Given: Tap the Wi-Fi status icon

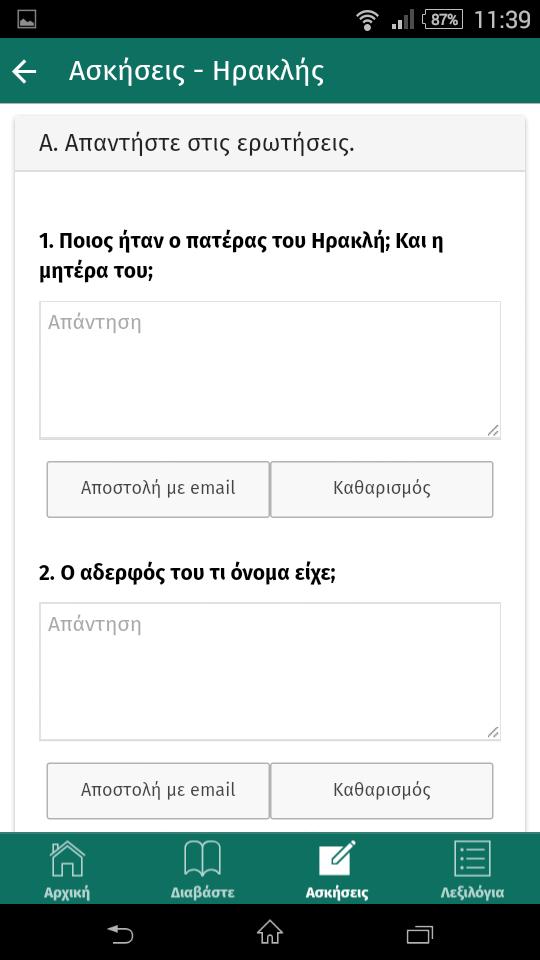Looking at the screenshot, I should 367,20.
